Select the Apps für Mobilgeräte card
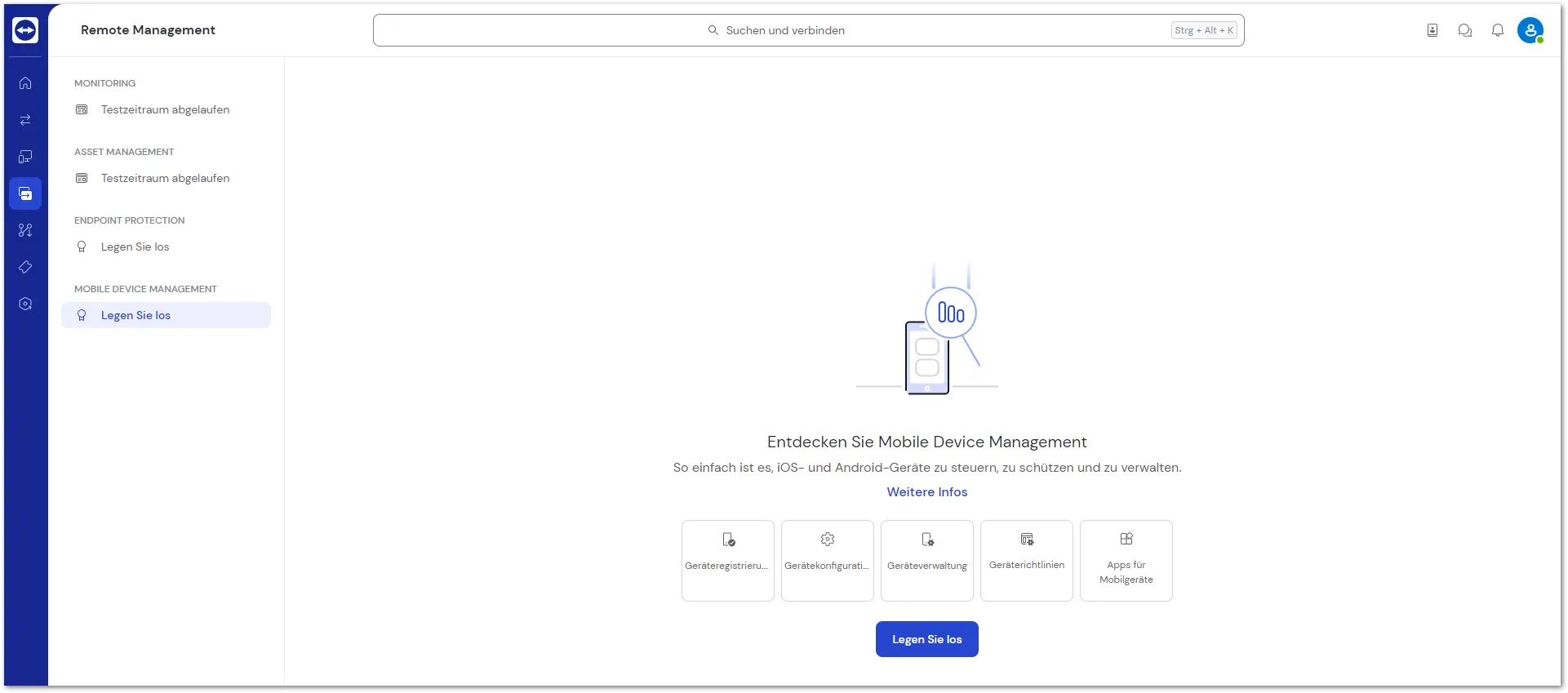Screen dimensions: 1568x693 1126,561
